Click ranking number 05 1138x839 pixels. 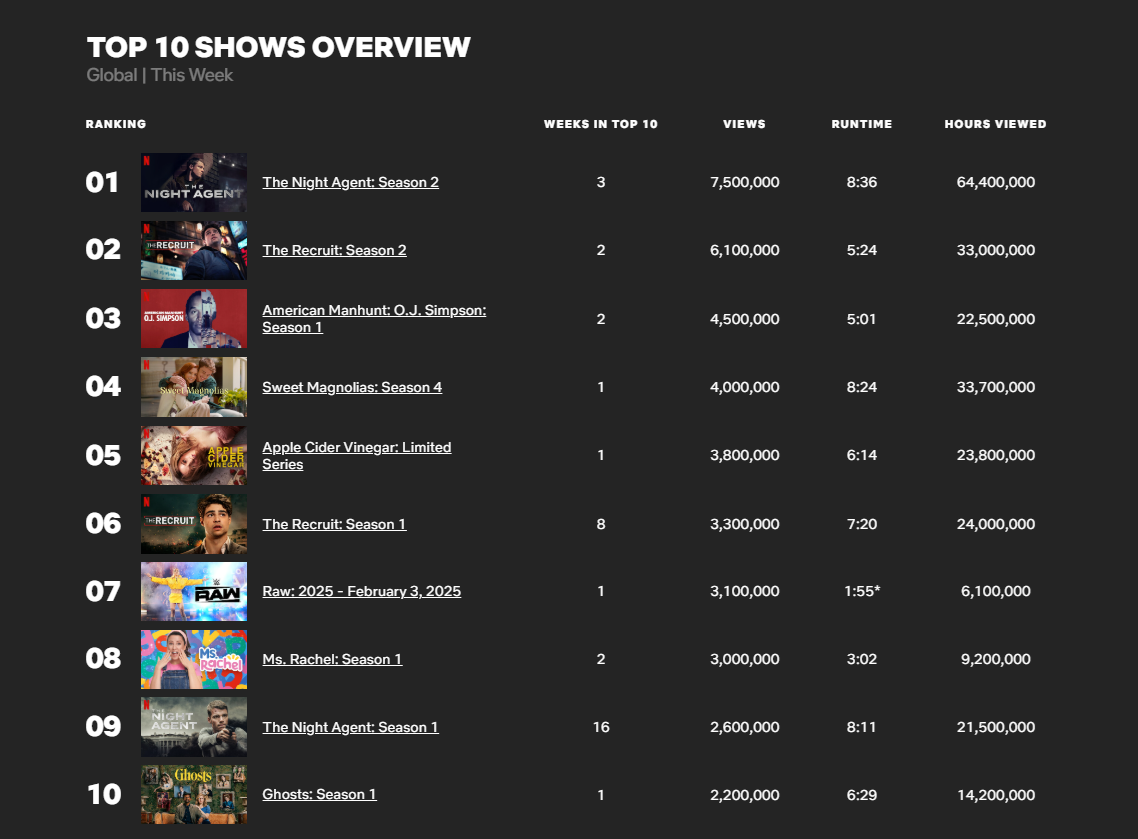click(x=103, y=455)
